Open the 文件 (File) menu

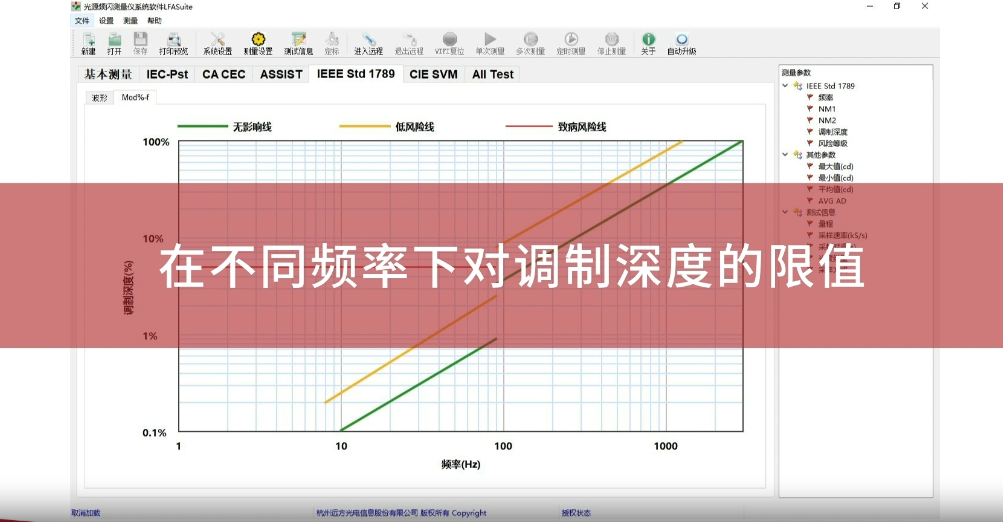tap(81, 20)
